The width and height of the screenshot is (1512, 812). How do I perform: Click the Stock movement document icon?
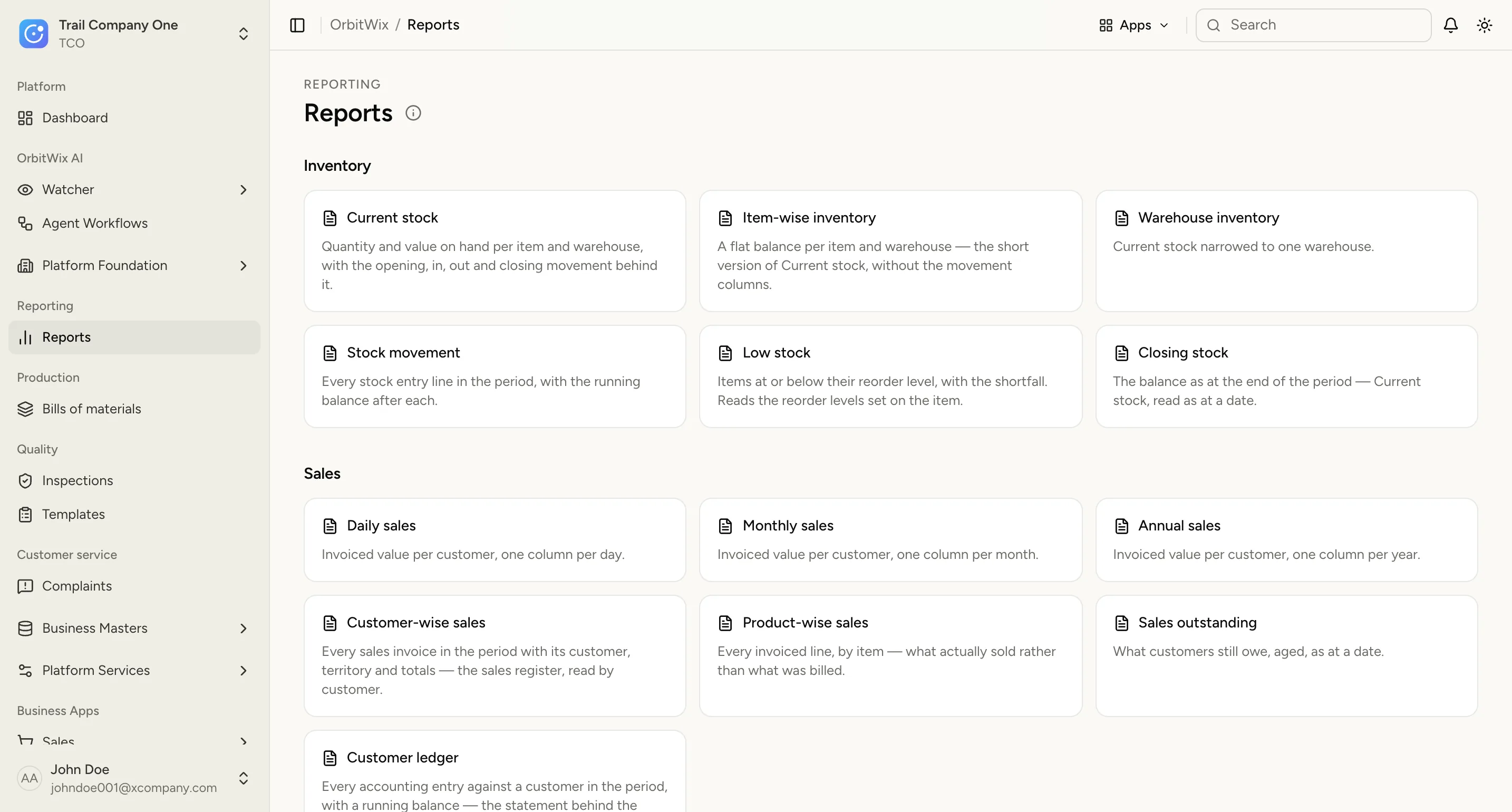coord(330,353)
